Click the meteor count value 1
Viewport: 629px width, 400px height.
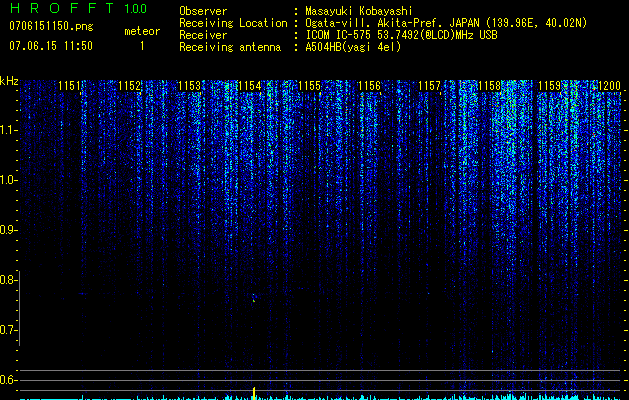[142, 46]
